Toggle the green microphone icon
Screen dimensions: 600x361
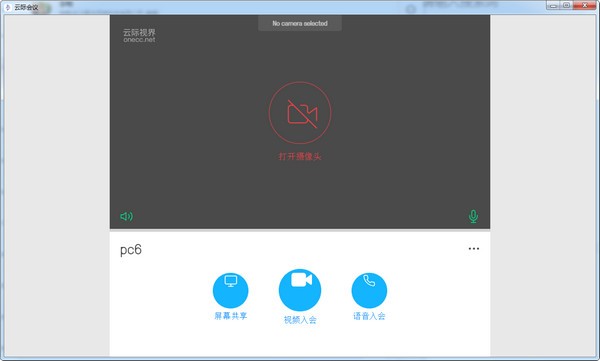(x=473, y=216)
